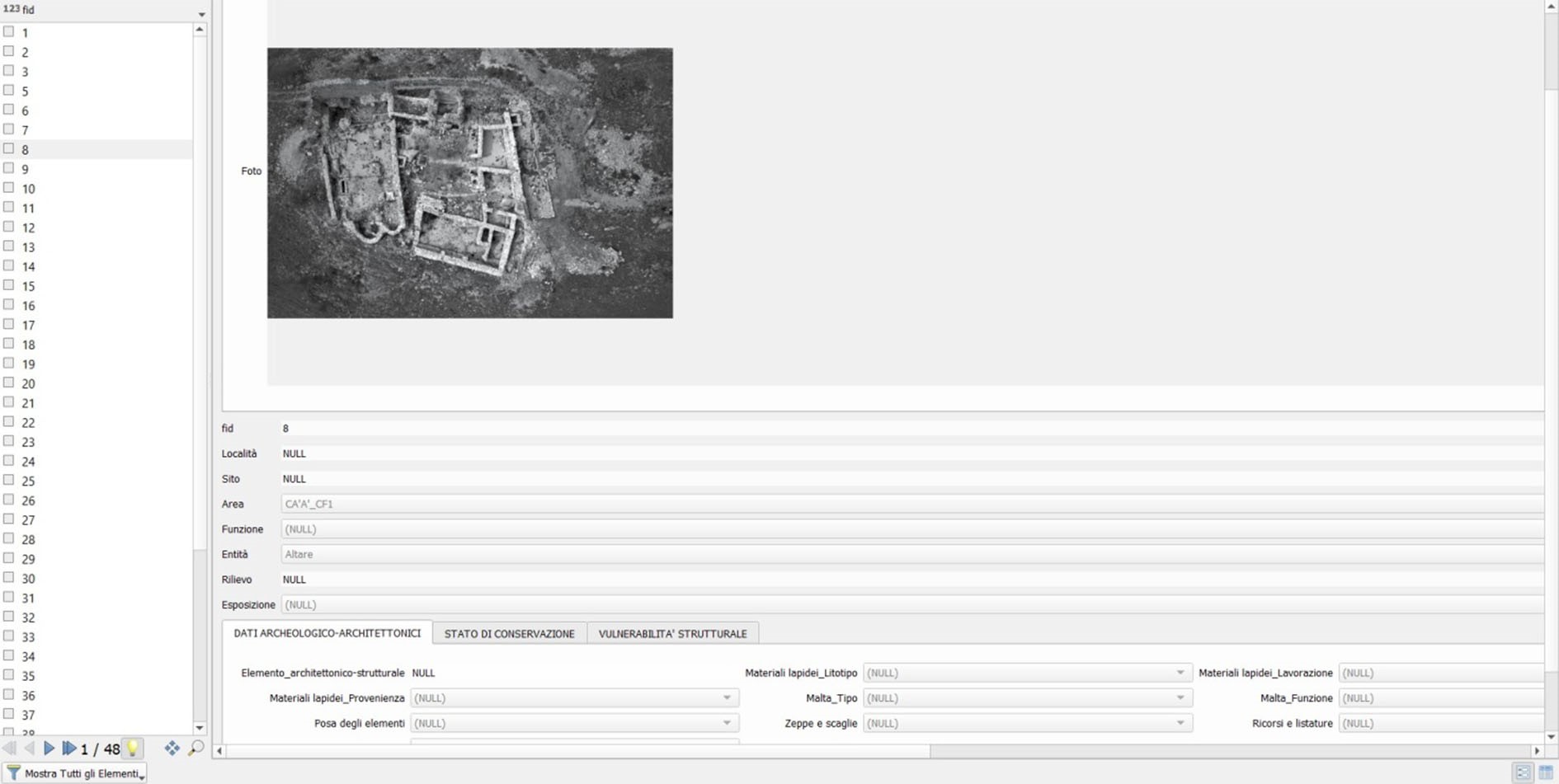Tick the checkbox next to feature 15

pyautogui.click(x=9, y=285)
